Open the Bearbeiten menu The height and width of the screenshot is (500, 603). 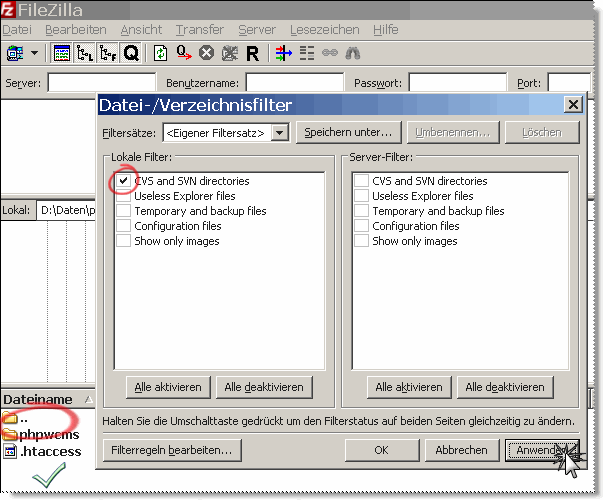click(x=76, y=30)
